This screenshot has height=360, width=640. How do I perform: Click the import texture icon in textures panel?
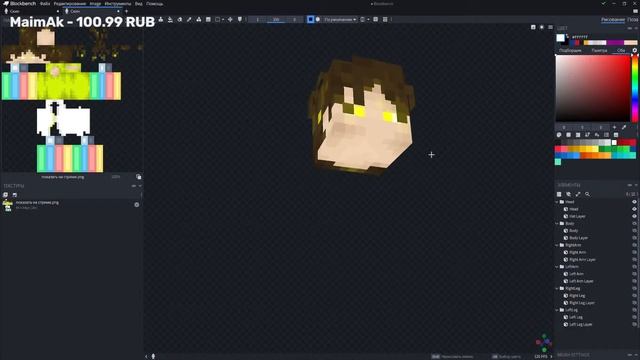(6, 195)
